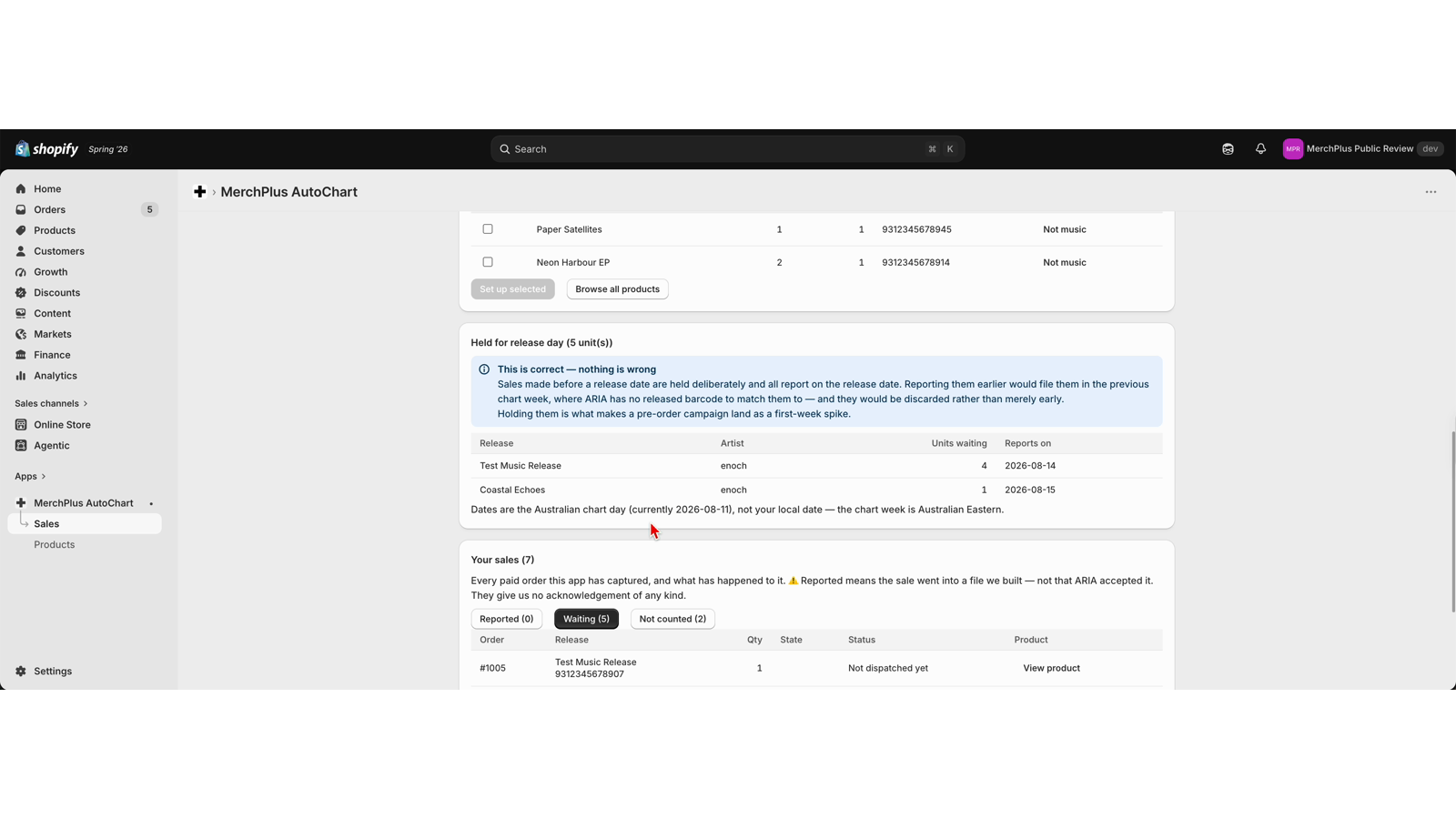Click the Shopify logo
The width and height of the screenshot is (1456, 819).
46,149
